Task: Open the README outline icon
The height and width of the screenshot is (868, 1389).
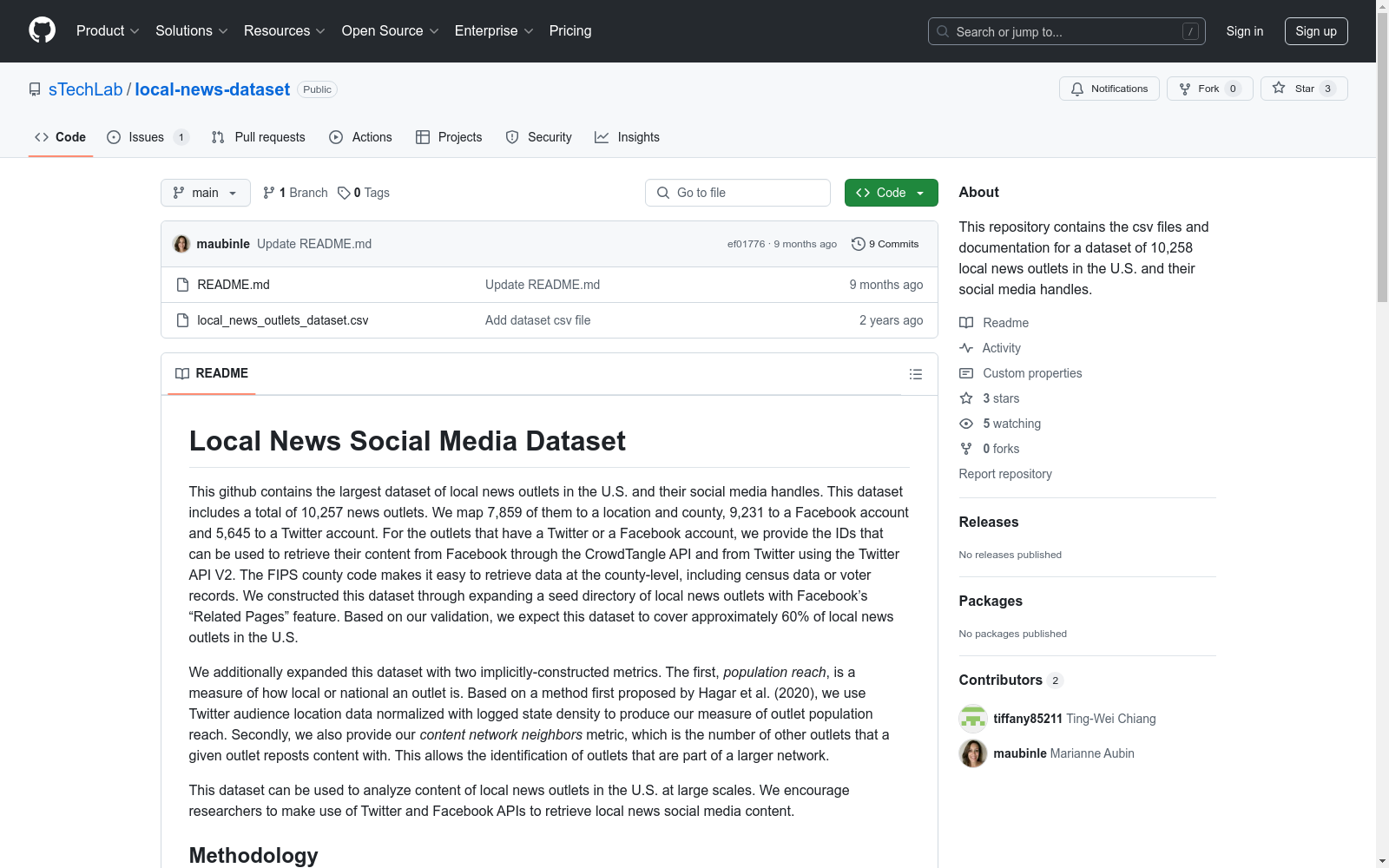Action: (916, 374)
